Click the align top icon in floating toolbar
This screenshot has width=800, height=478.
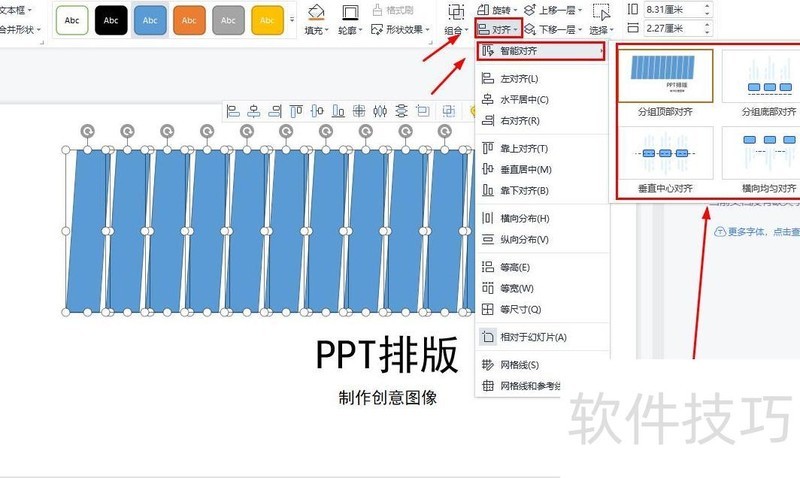click(x=296, y=111)
